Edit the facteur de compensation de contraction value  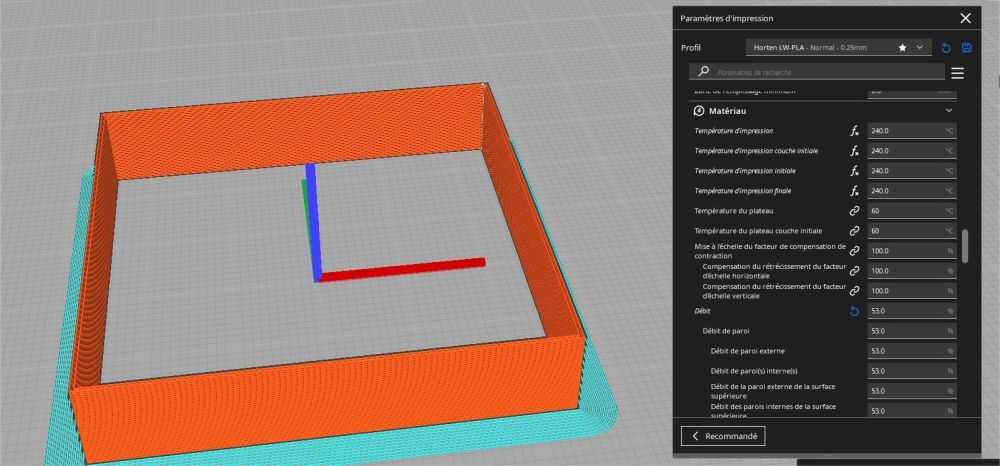click(912, 251)
